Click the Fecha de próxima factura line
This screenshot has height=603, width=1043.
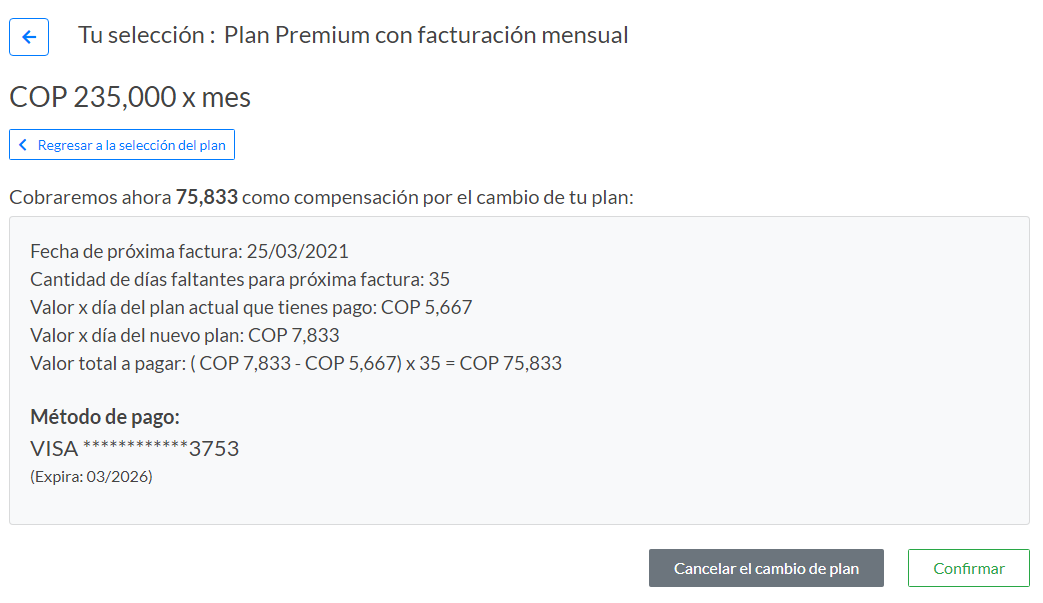coord(189,251)
